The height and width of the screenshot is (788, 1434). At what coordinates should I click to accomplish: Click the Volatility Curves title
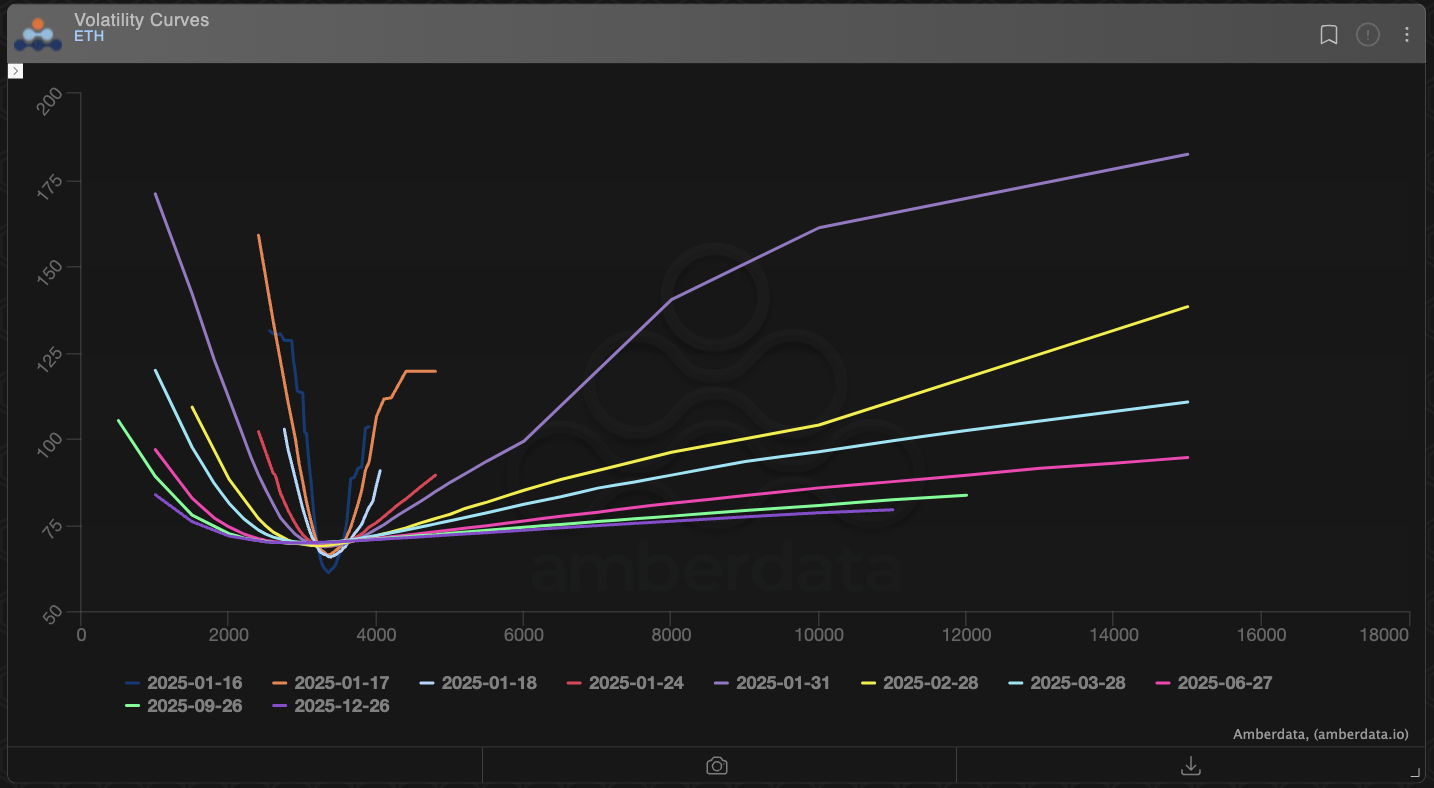(142, 19)
